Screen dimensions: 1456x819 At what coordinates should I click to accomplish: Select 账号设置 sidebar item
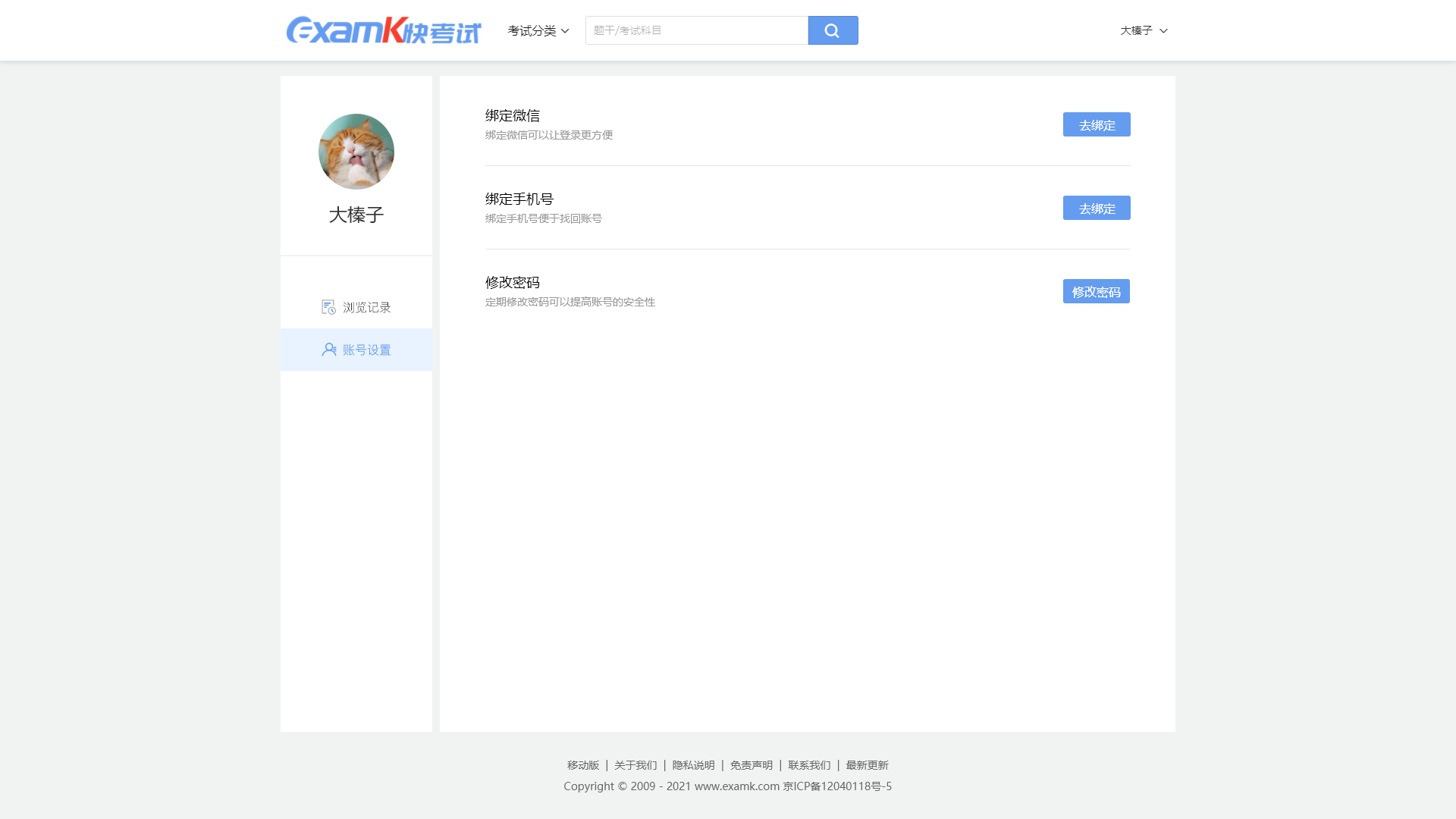[x=366, y=350]
